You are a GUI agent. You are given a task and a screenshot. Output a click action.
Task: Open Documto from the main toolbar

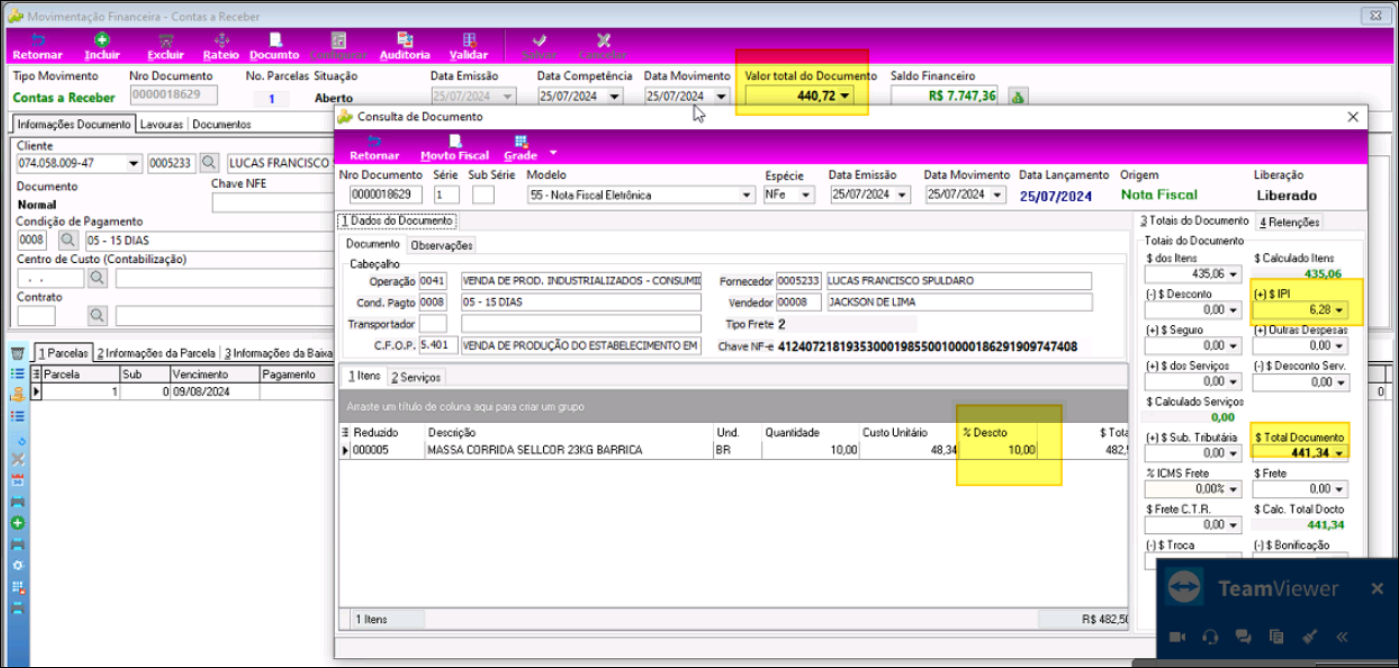point(274,46)
